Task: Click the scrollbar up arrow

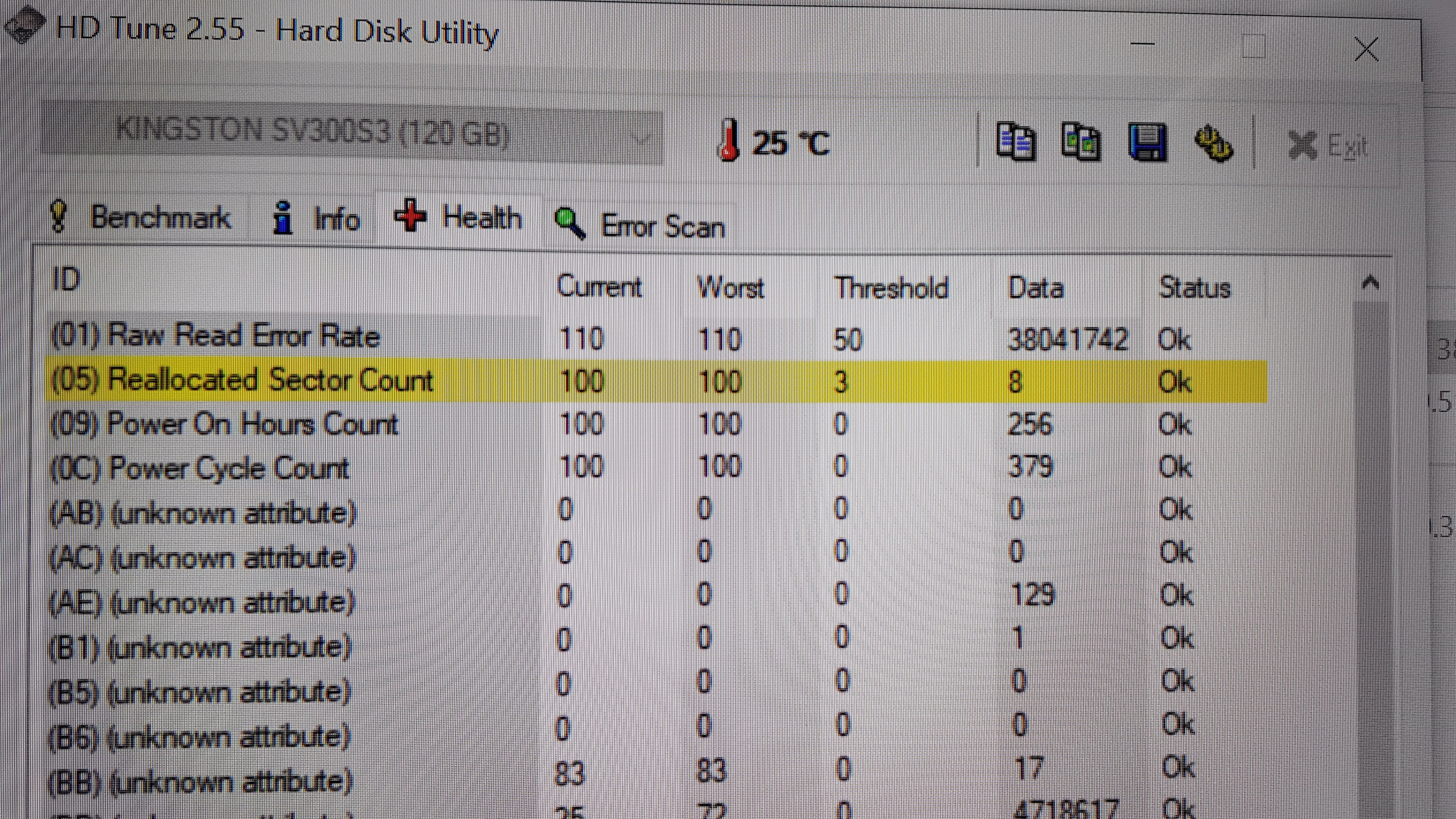Action: coord(1370,282)
